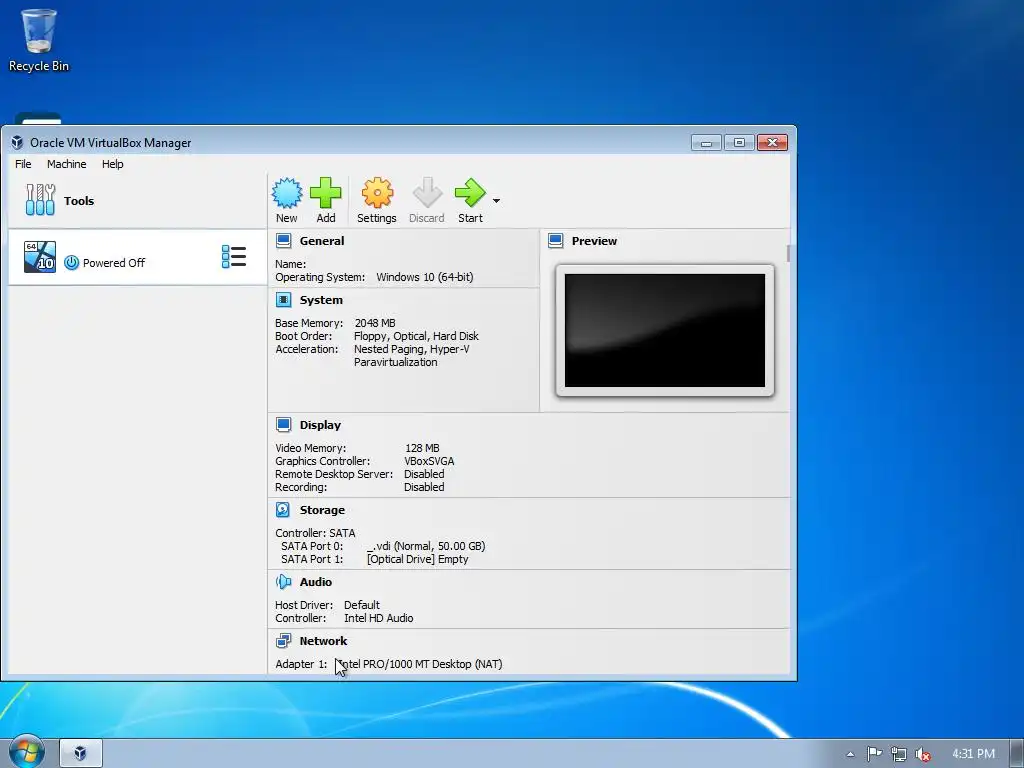Viewport: 1024px width, 768px height.
Task: Click the 4:31 PM clock
Action: (973, 754)
